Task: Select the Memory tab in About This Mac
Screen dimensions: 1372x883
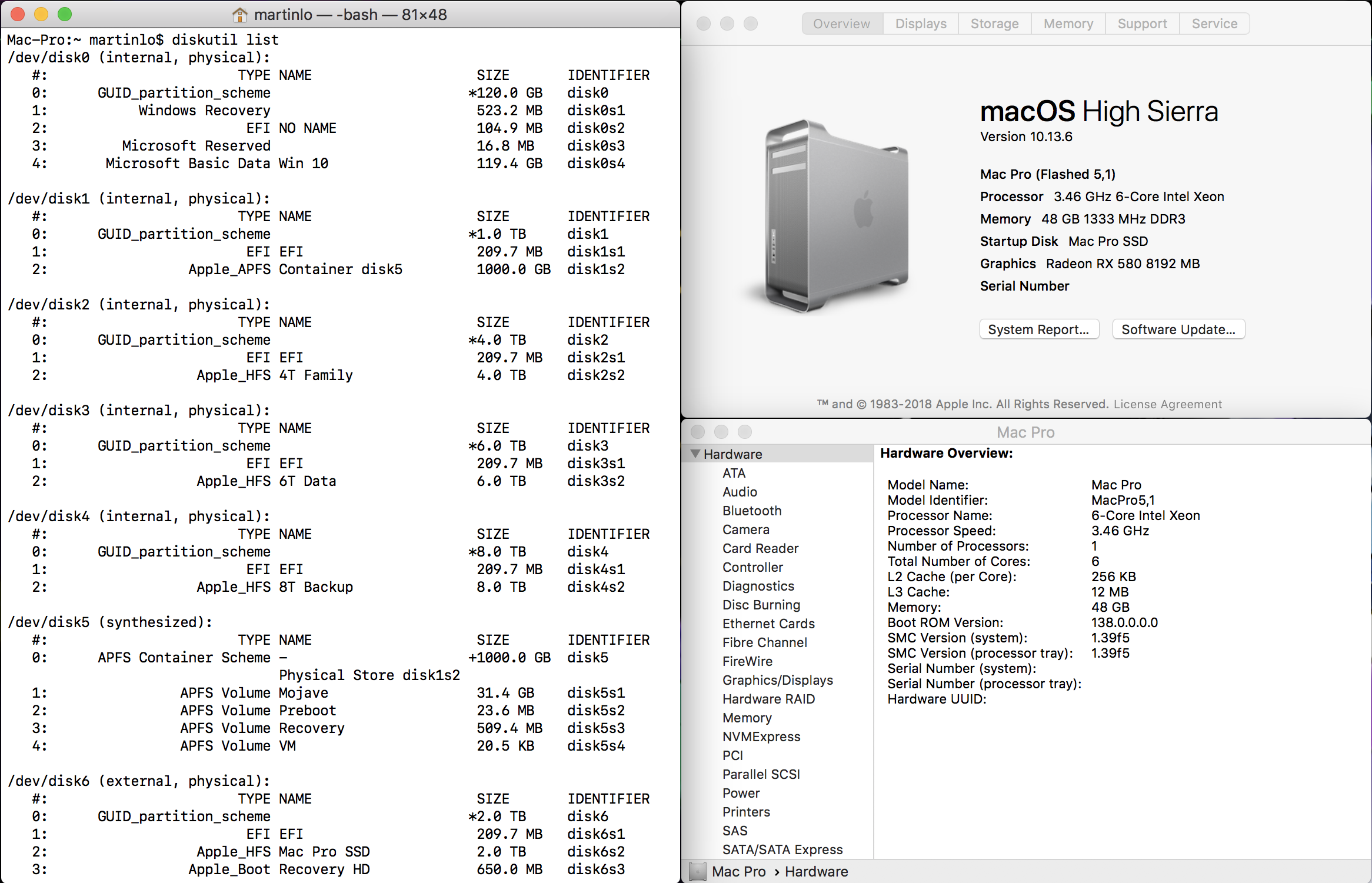Action: (x=1068, y=24)
